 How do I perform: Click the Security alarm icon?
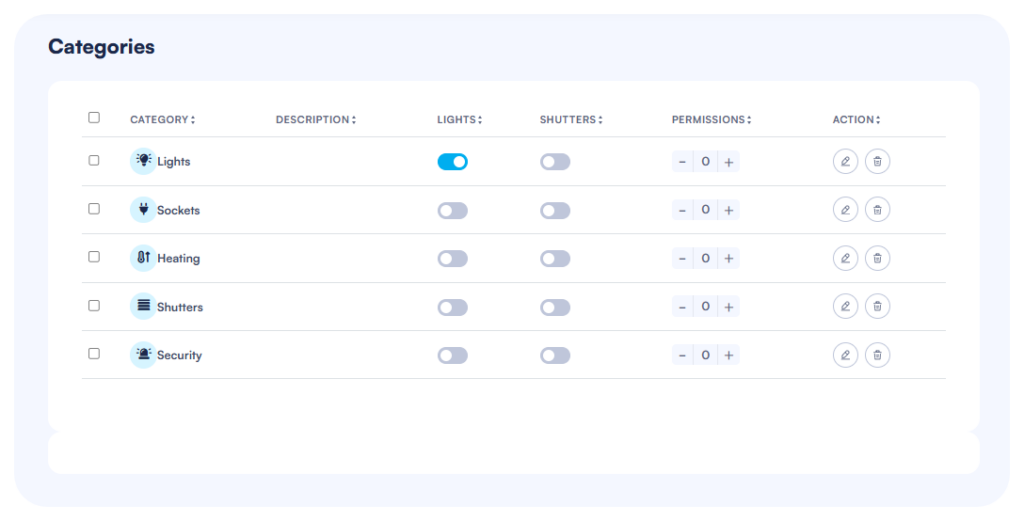[143, 355]
